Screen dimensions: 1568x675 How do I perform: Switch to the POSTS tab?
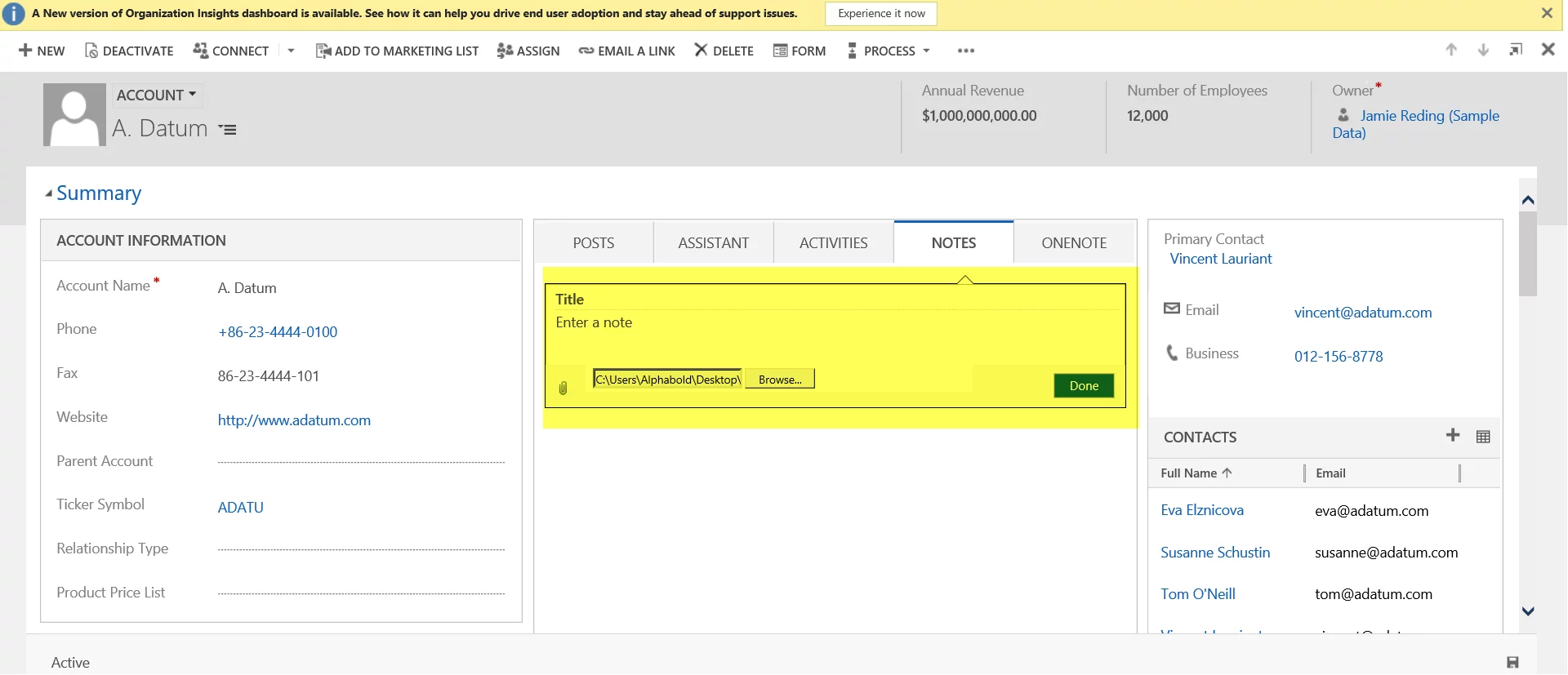(594, 242)
